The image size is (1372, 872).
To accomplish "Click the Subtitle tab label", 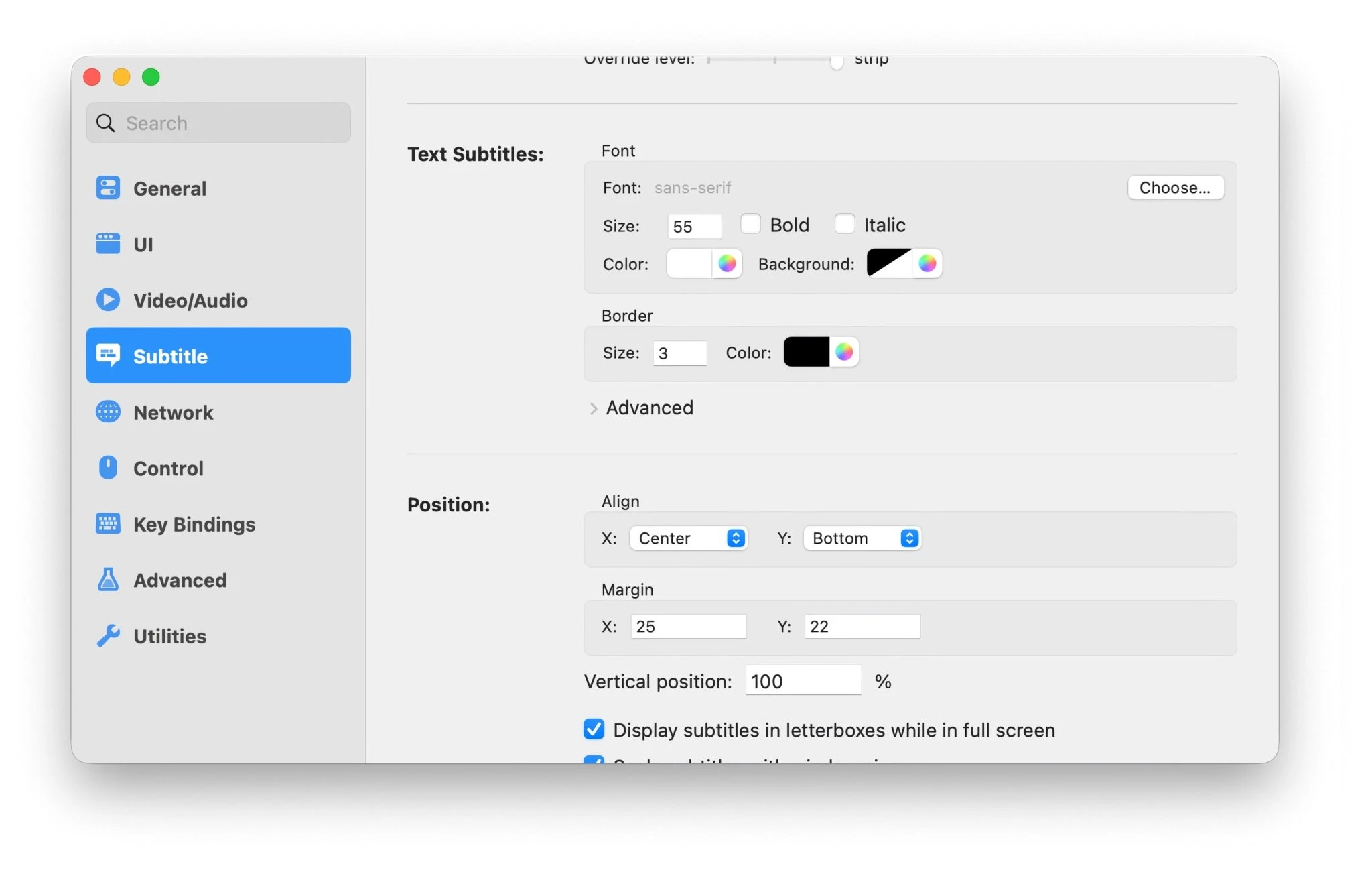I will (170, 356).
